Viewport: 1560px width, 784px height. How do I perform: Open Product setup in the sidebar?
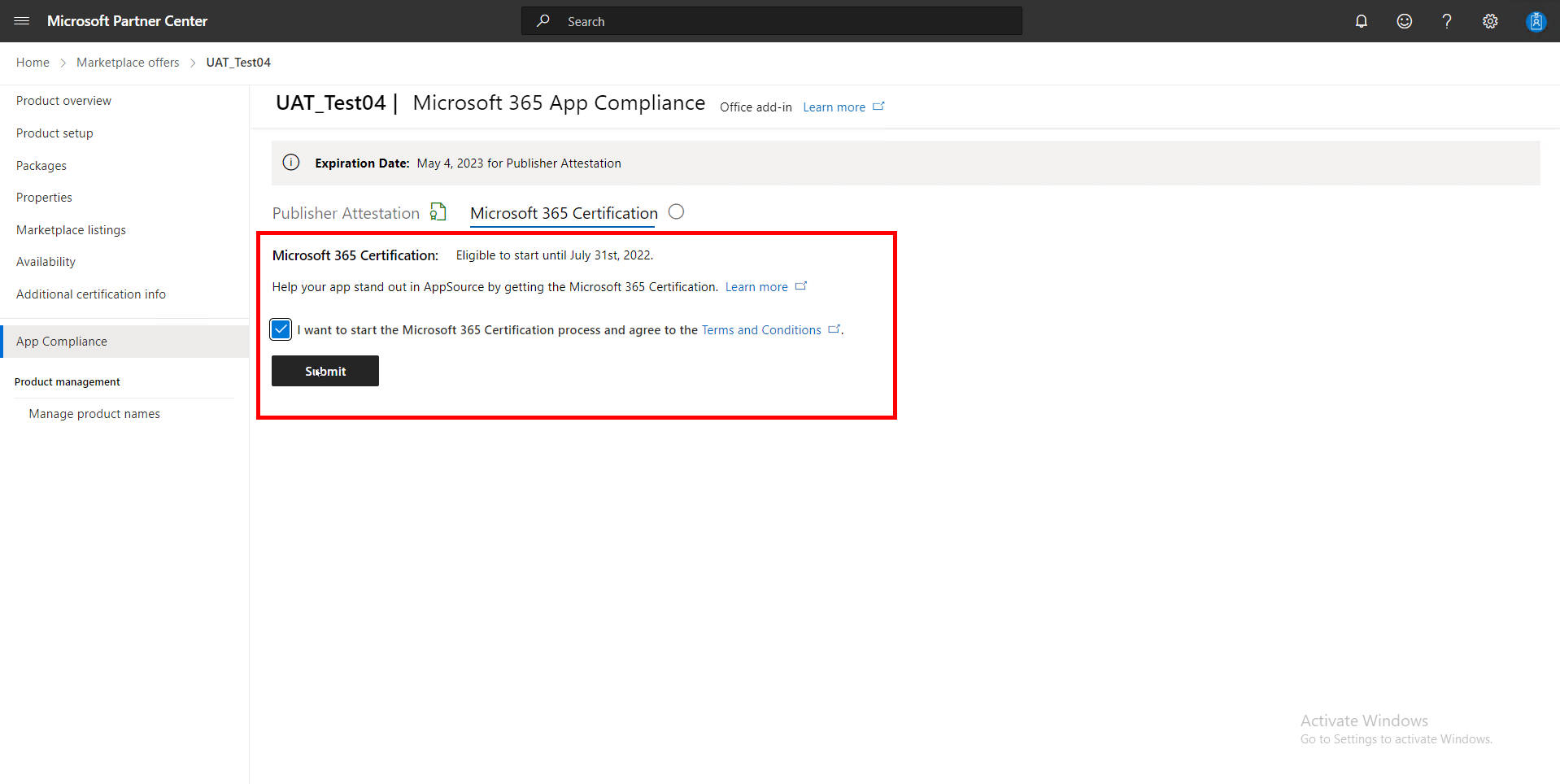pos(54,133)
